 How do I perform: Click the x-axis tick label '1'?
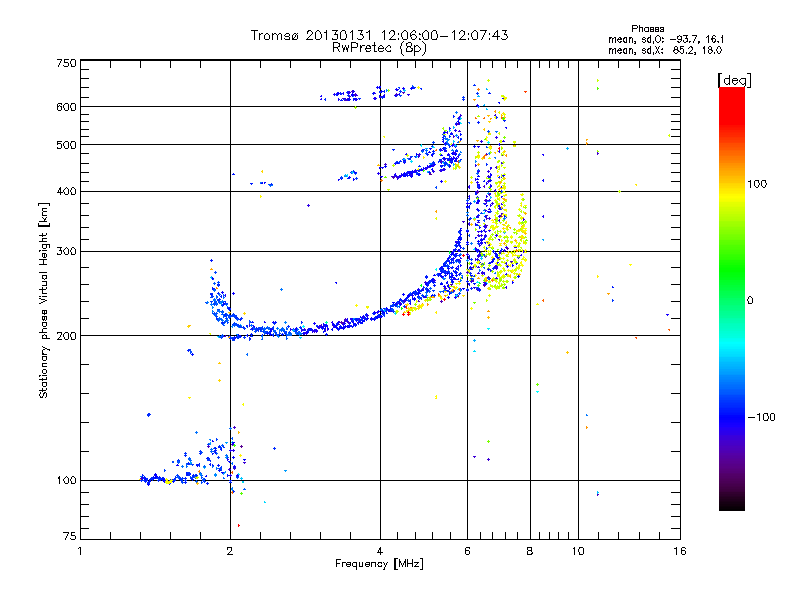80,551
